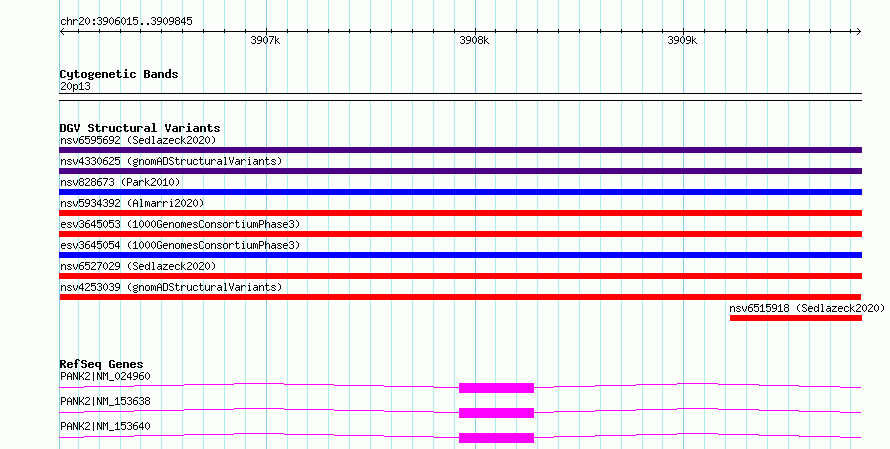Click the red bar below esv3645053
This screenshot has height=449, width=890.
460,234
